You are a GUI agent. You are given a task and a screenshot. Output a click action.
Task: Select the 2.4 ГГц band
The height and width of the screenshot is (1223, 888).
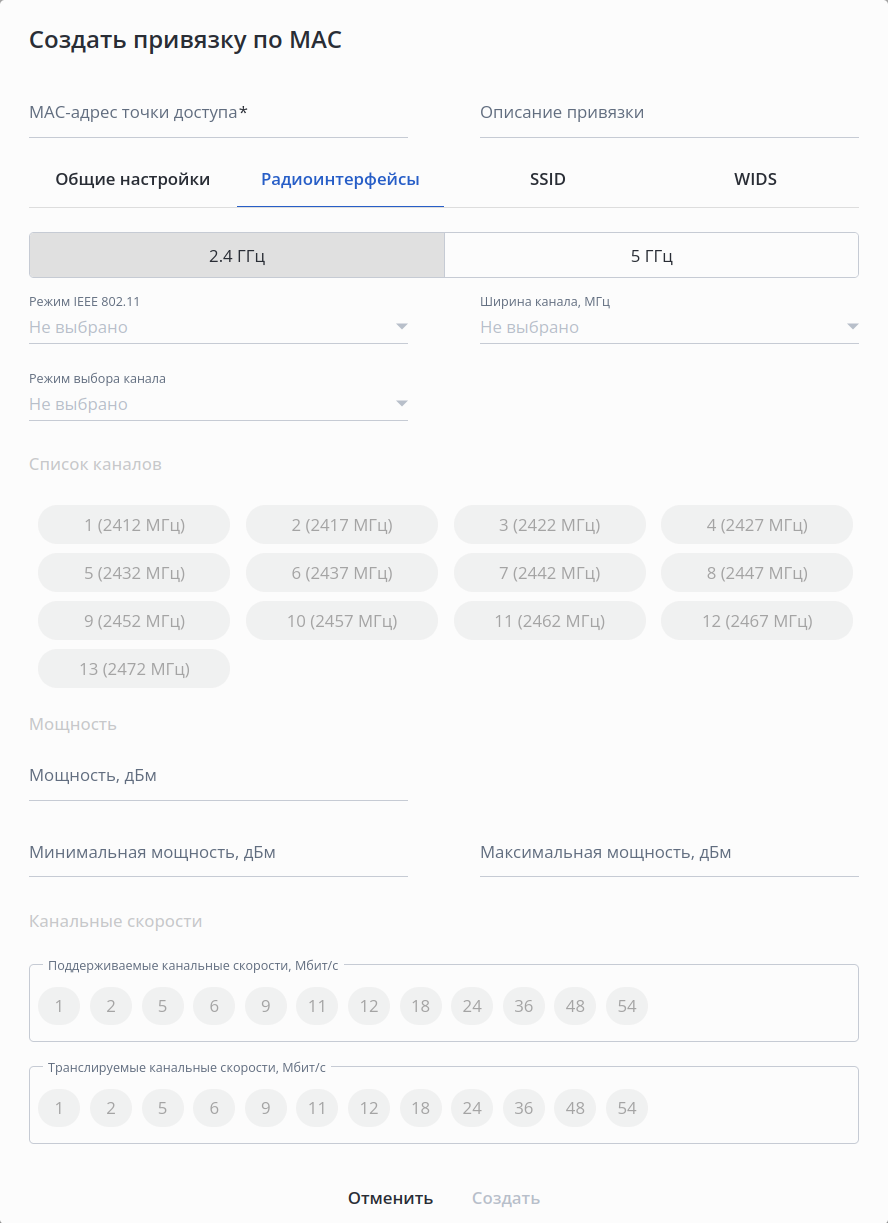pyautogui.click(x=237, y=256)
